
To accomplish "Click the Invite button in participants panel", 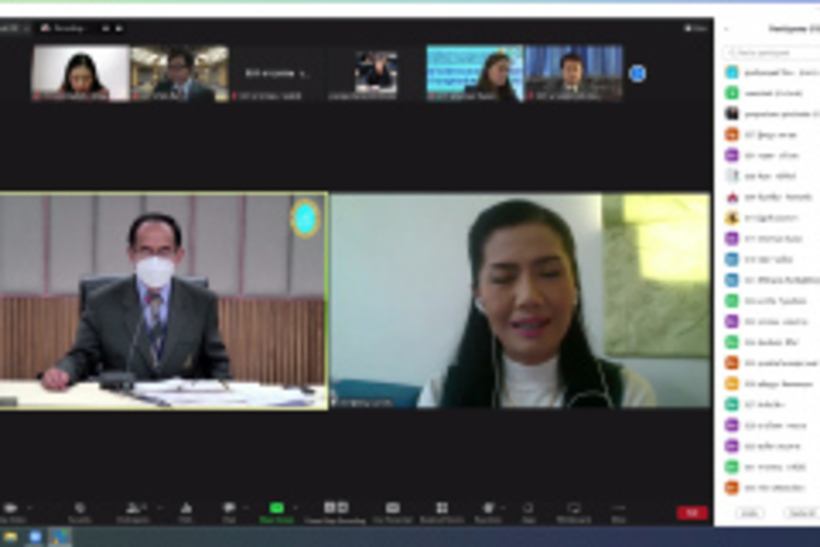I will [749, 514].
